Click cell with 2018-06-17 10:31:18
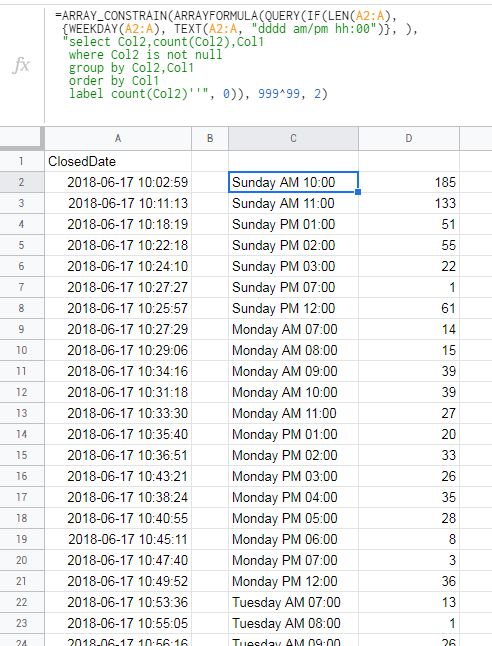 click(118, 392)
